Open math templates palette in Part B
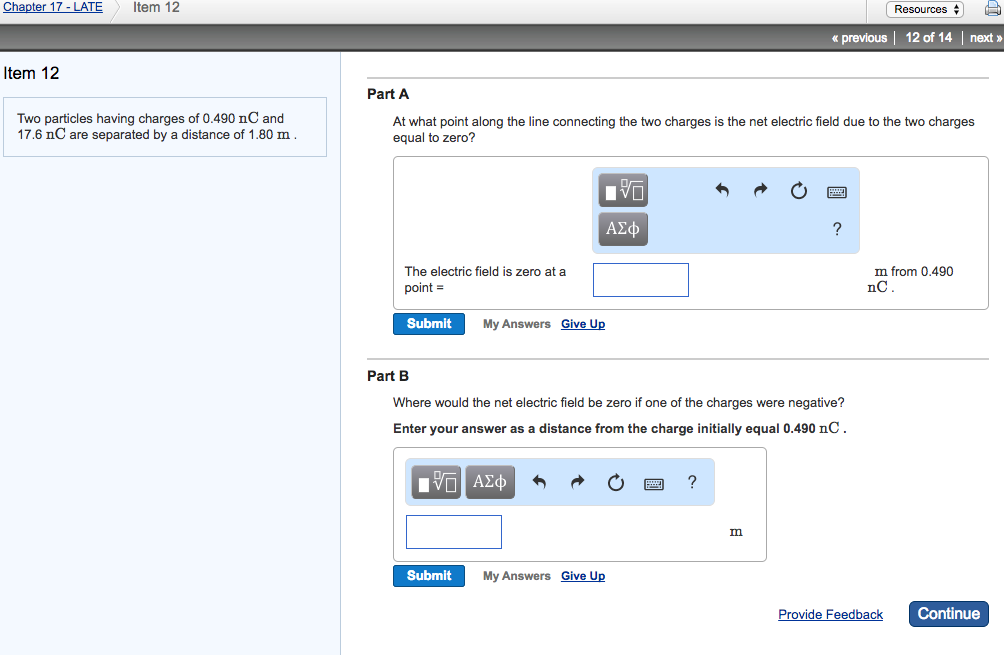Image resolution: width=1004 pixels, height=655 pixels. click(438, 482)
